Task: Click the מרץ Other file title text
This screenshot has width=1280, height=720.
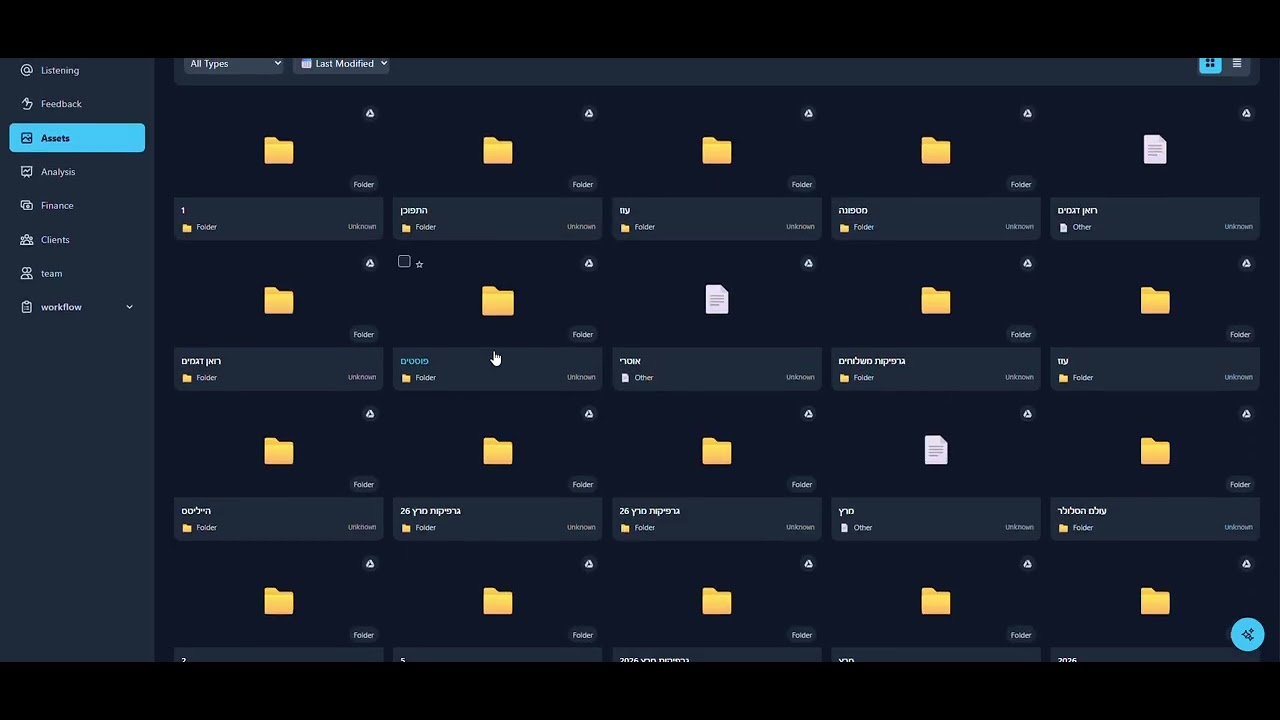Action: 846,511
